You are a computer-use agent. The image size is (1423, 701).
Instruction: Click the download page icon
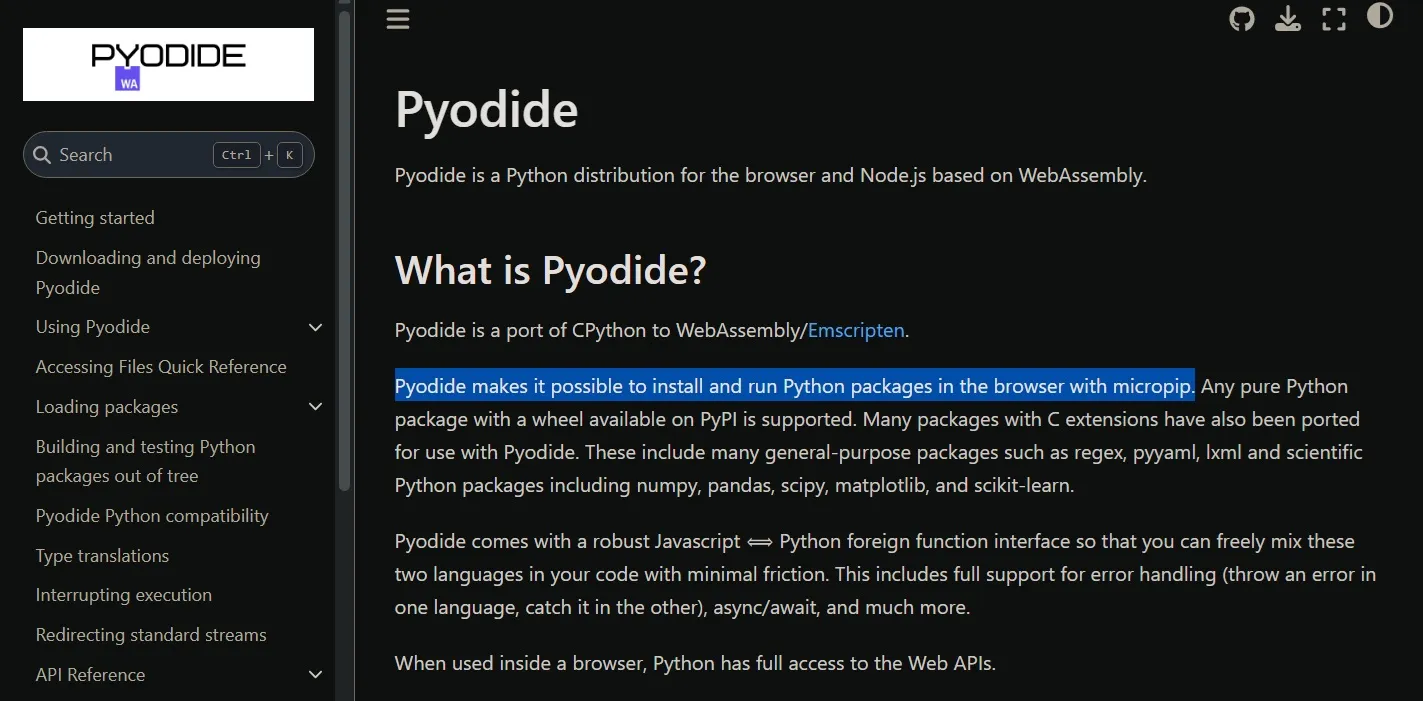coord(1288,19)
